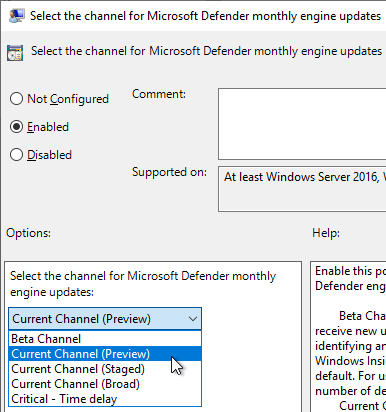
Task: Click the 'At least Windows Server 2016' text
Action: [x=302, y=177]
